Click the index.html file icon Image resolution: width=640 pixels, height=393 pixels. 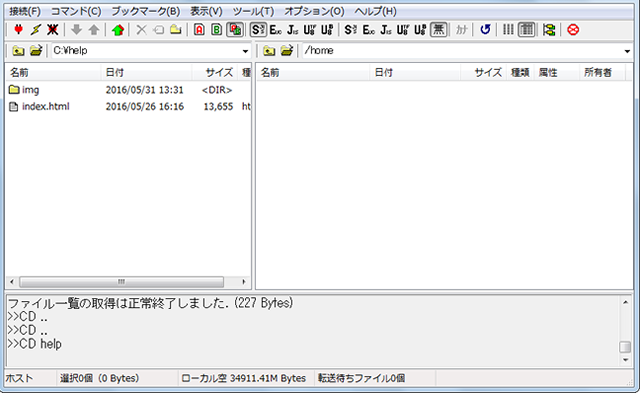[14, 107]
